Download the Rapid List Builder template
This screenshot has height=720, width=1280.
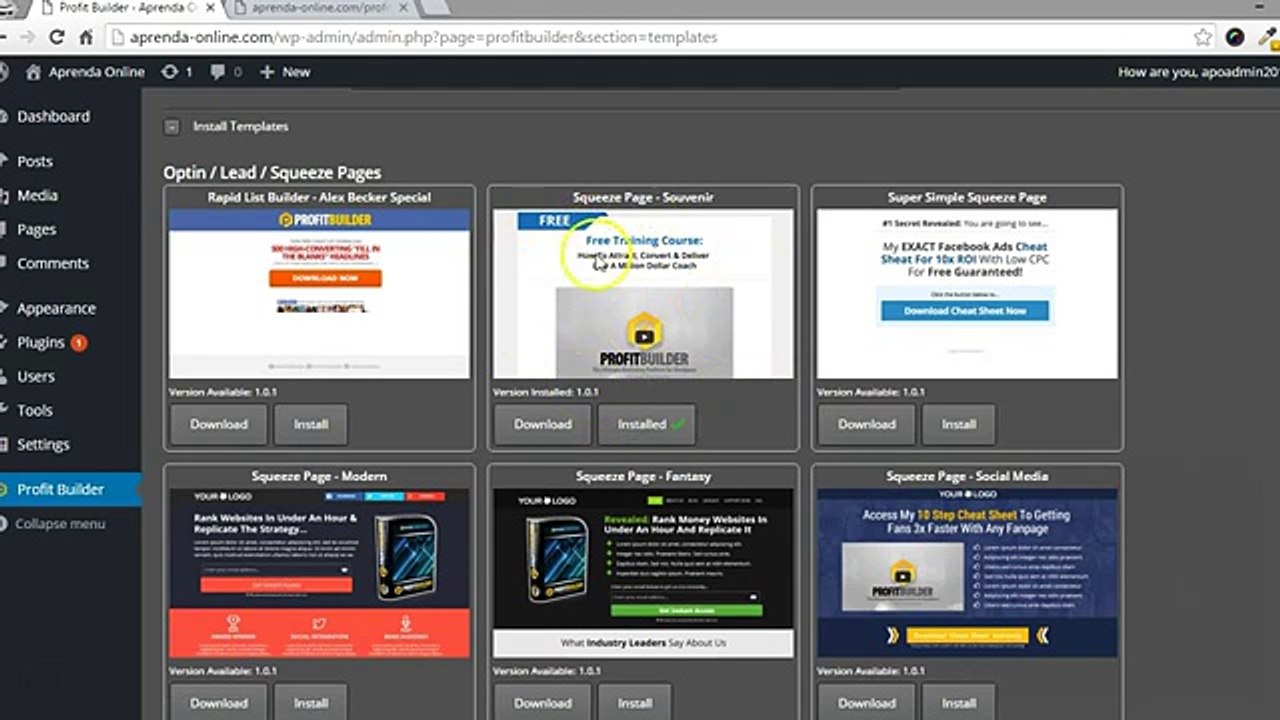coord(219,424)
